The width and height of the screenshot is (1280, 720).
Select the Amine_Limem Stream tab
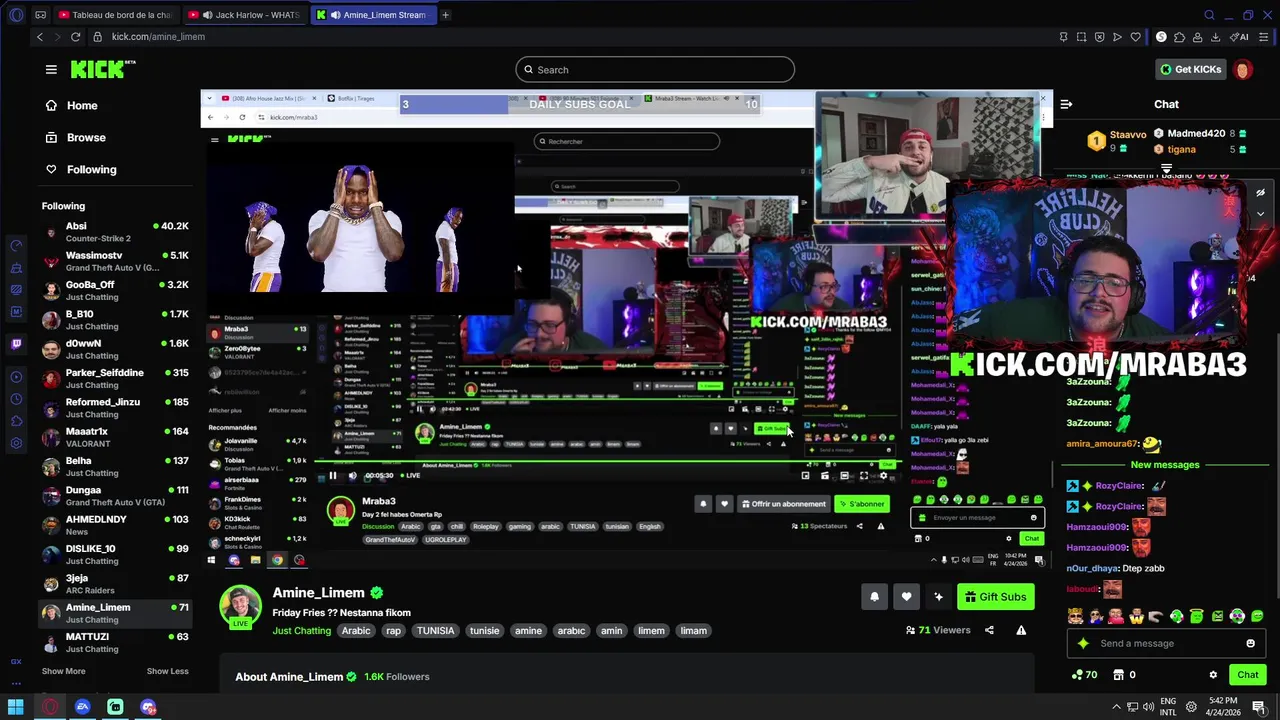[x=373, y=15]
